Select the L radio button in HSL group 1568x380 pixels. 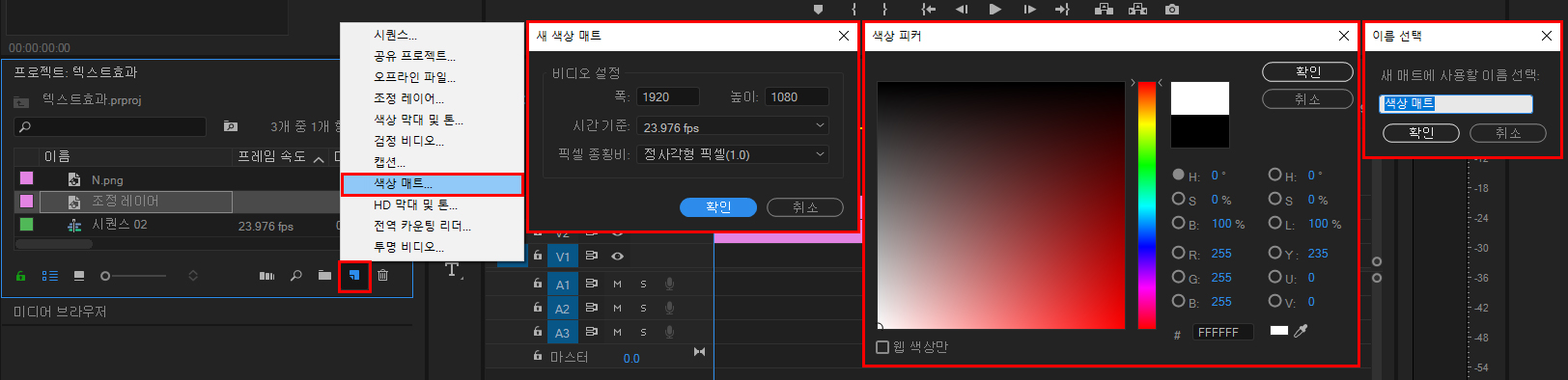pos(1274,223)
